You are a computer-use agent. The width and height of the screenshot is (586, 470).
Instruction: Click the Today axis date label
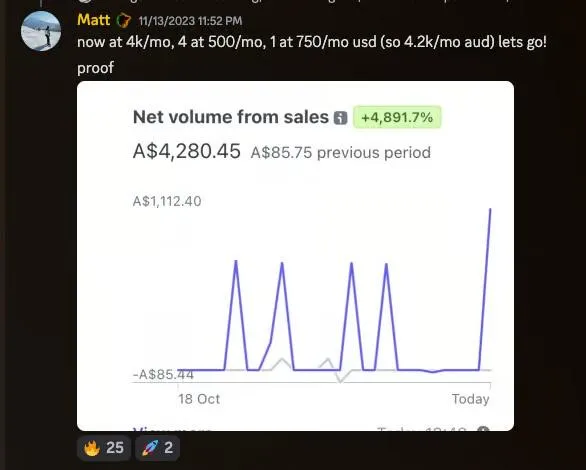[471, 399]
